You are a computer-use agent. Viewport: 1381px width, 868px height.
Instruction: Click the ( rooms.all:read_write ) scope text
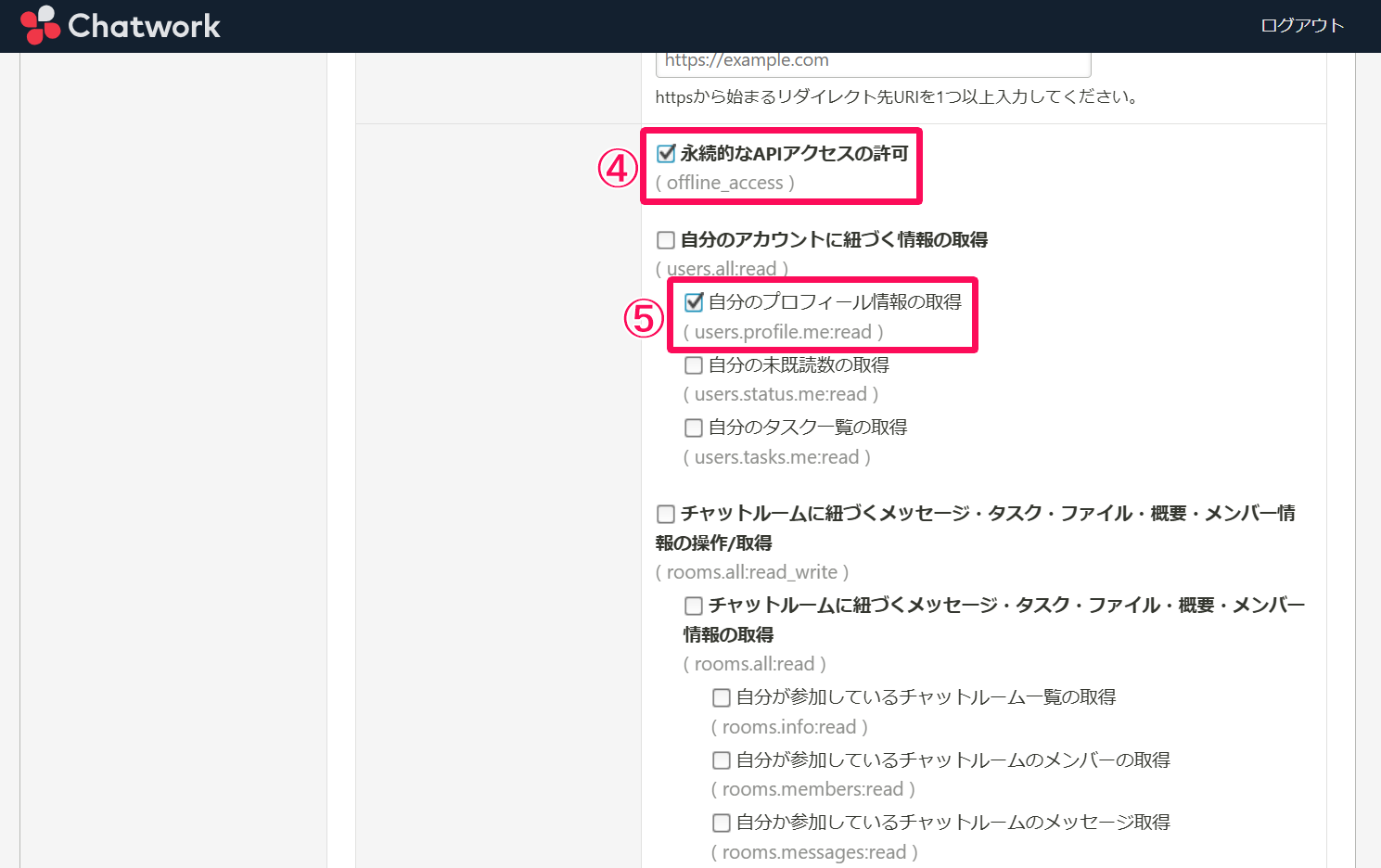[752, 572]
